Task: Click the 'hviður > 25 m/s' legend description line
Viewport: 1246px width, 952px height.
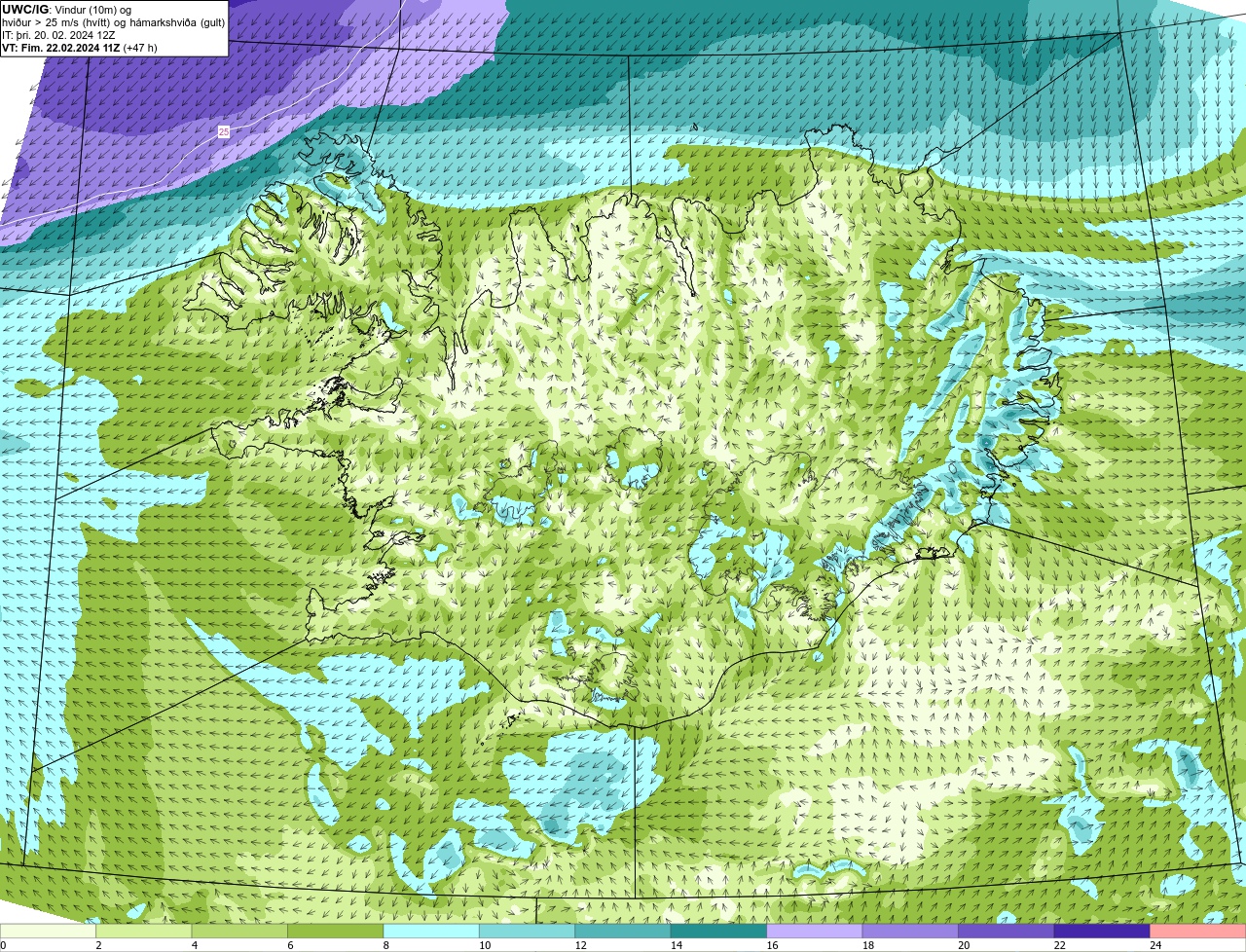Action: tap(113, 22)
